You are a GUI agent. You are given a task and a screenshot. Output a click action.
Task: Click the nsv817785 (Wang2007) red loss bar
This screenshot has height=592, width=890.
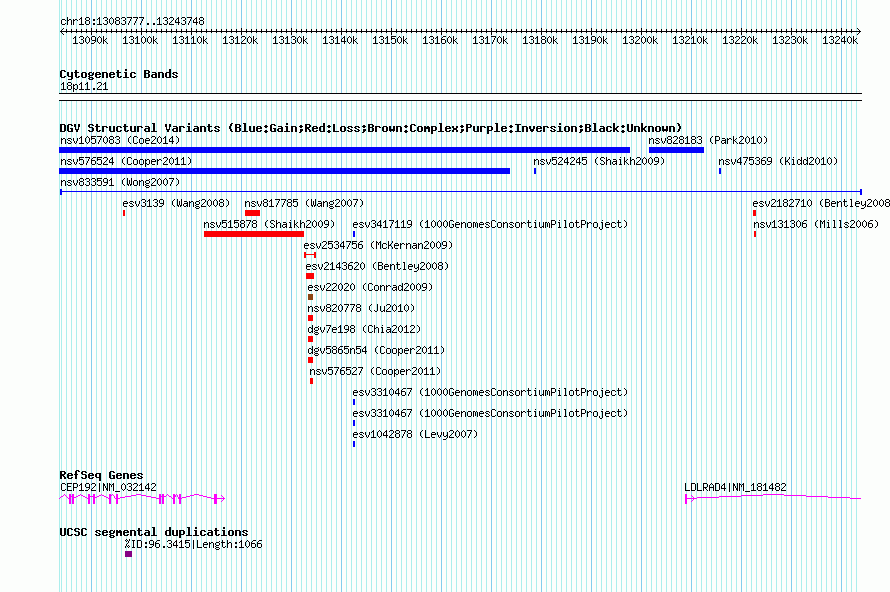[253, 213]
